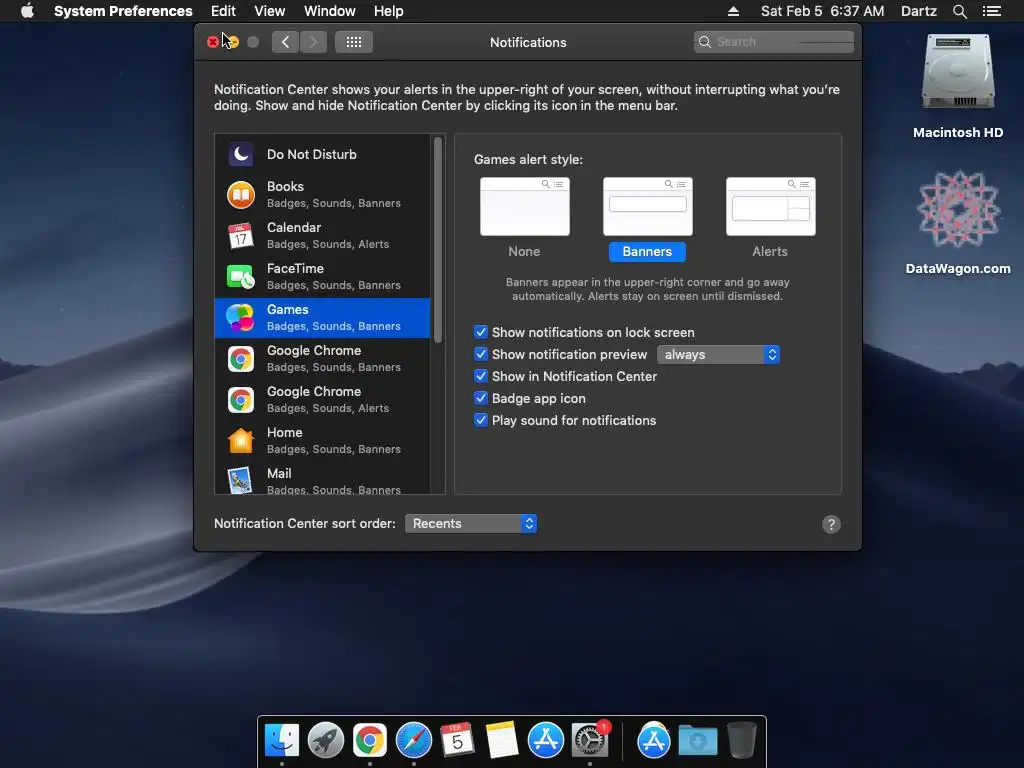The width and height of the screenshot is (1024, 768).
Task: Toggle Show in Notification Center
Action: tap(481, 376)
